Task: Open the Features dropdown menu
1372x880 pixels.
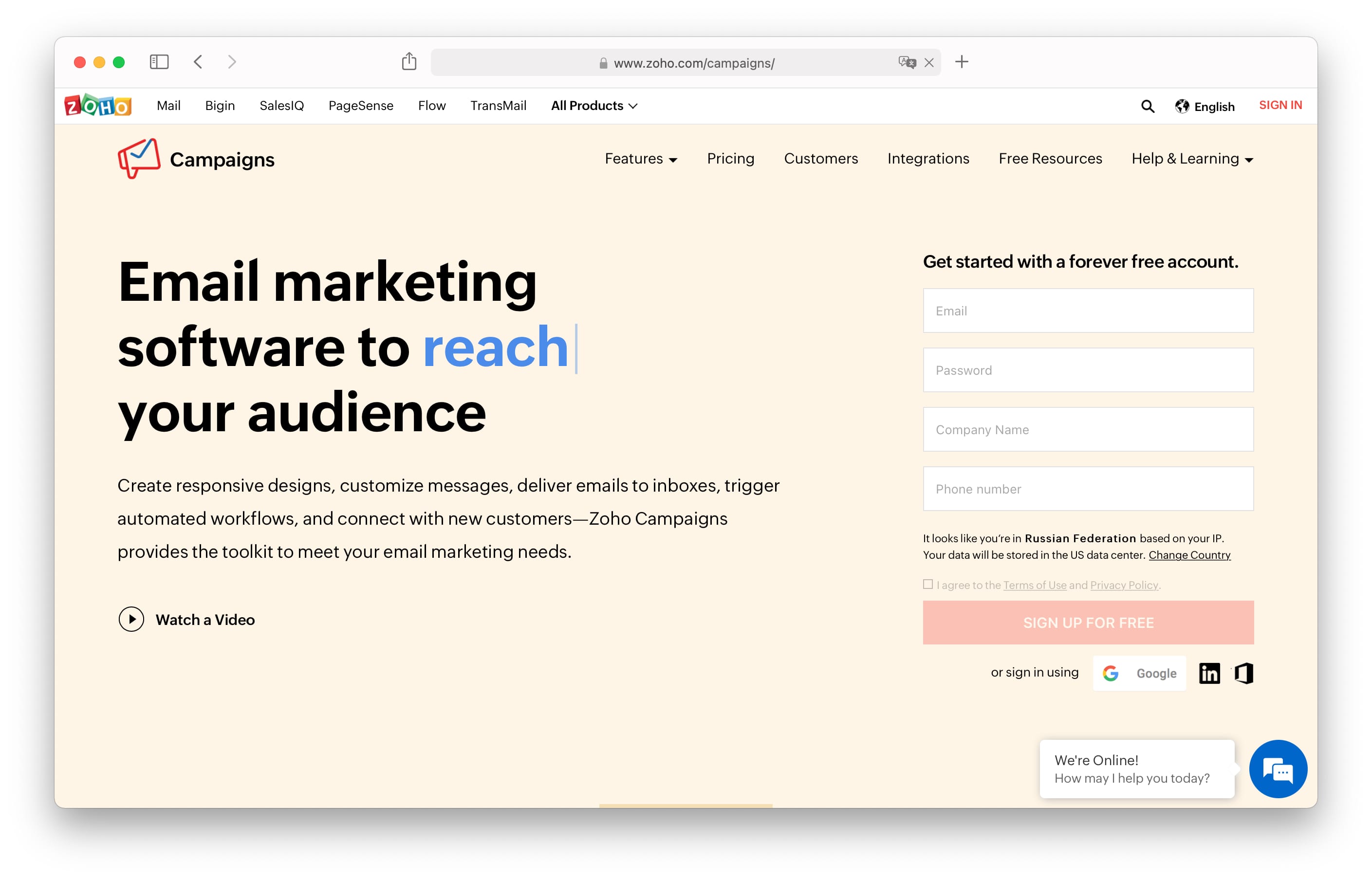Action: [641, 159]
